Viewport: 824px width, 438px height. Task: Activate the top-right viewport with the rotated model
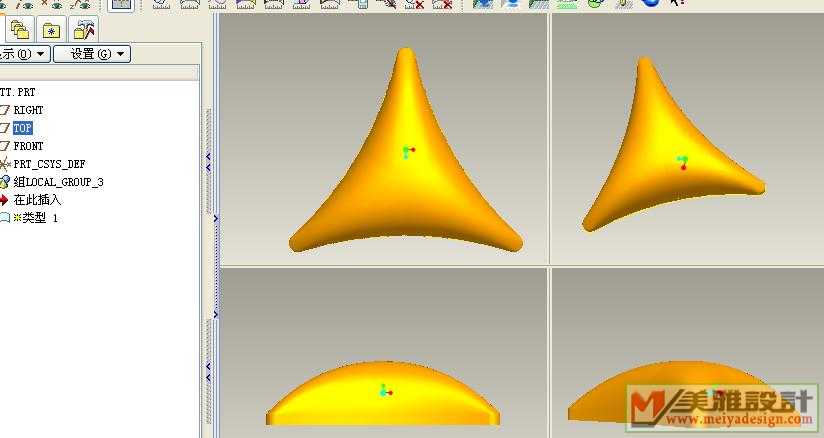(687, 139)
